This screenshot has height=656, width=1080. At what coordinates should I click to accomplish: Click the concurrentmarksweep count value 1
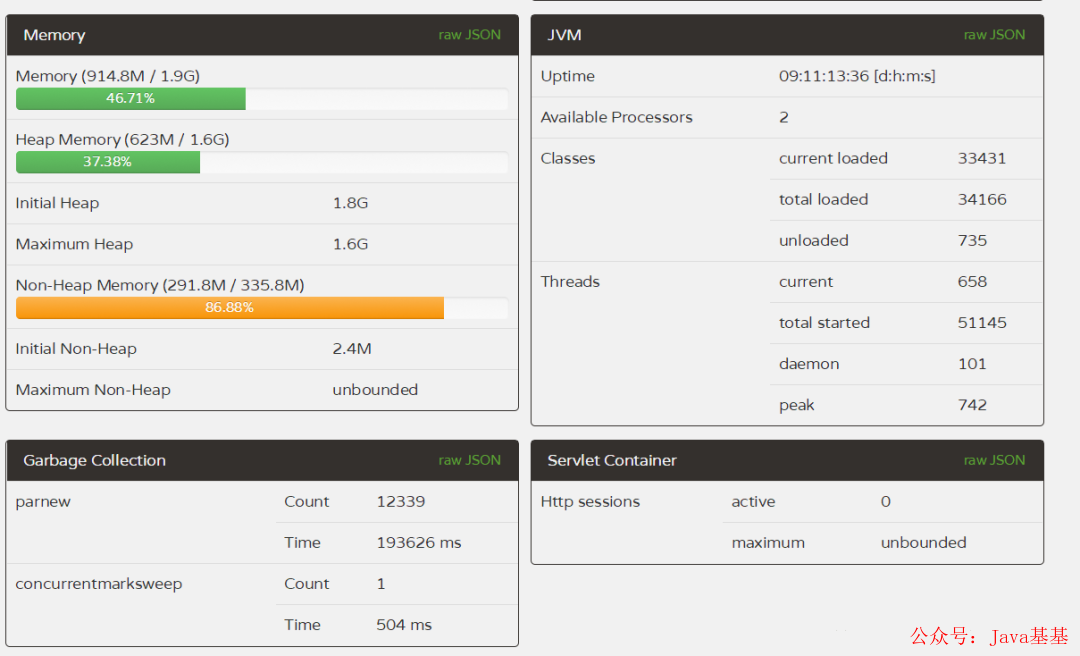point(380,584)
